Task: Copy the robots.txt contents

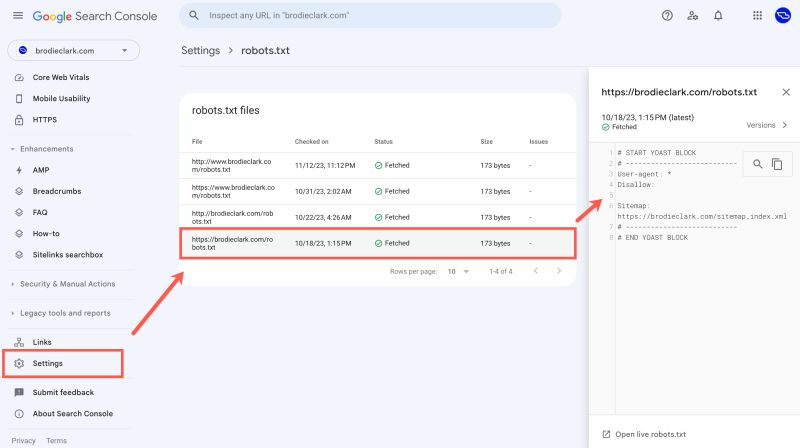Action: [777, 164]
